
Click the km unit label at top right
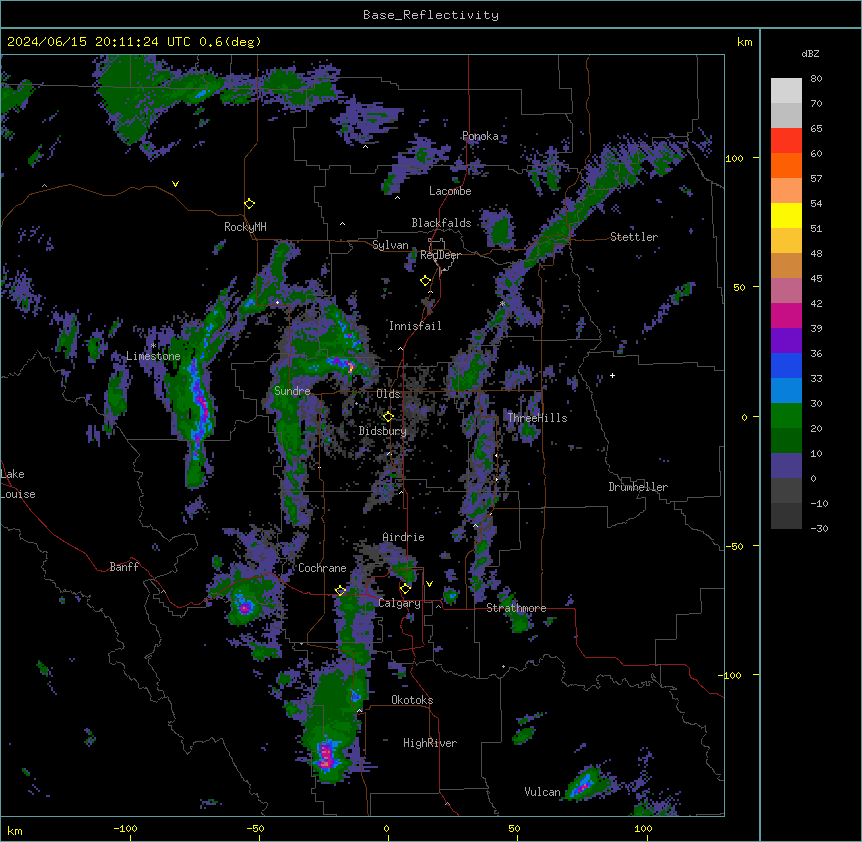pos(744,42)
